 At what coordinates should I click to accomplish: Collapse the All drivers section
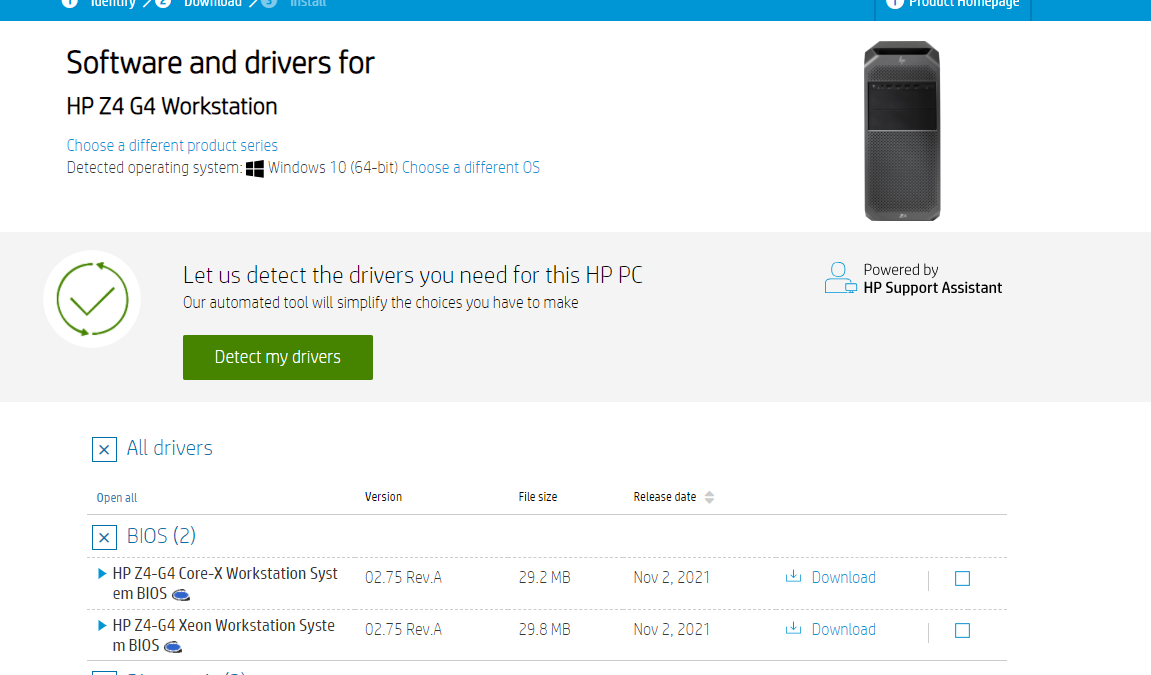(x=104, y=449)
